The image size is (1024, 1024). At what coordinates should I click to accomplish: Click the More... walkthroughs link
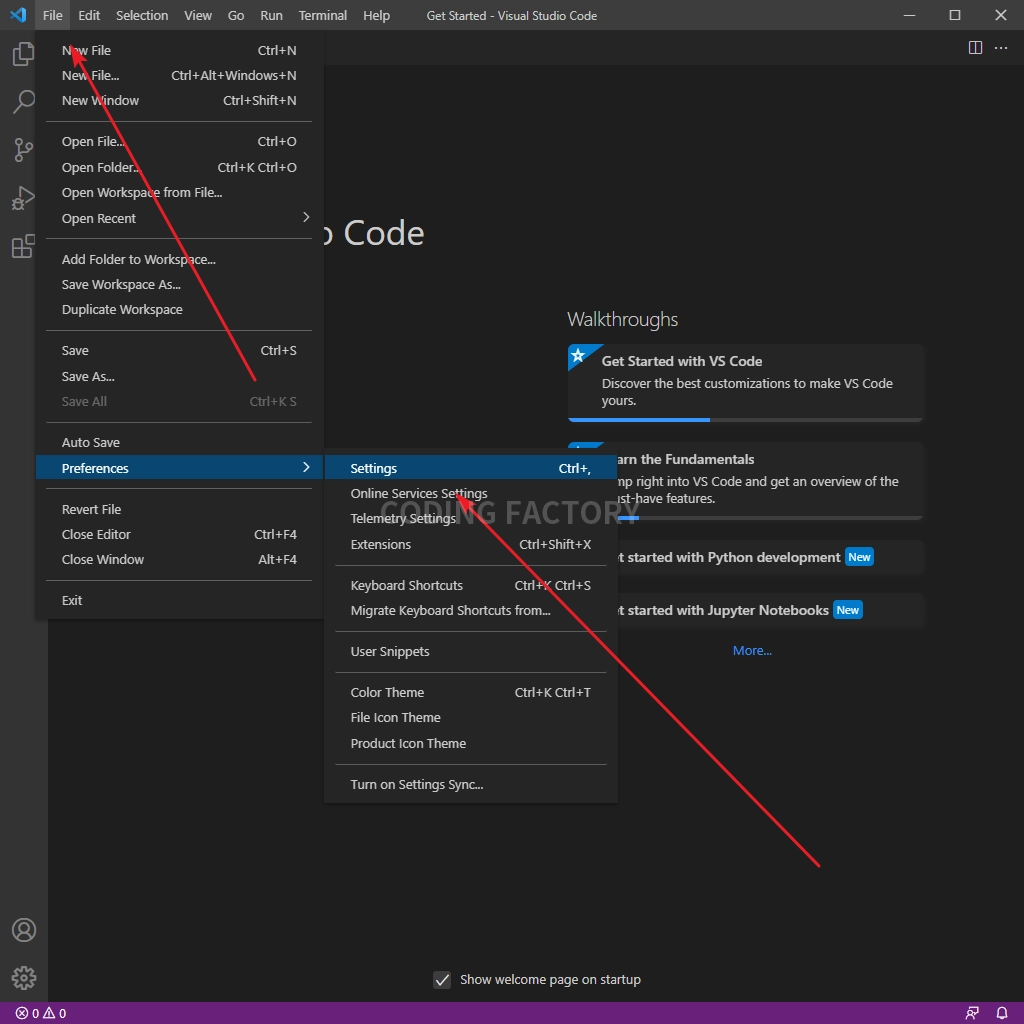pos(752,650)
